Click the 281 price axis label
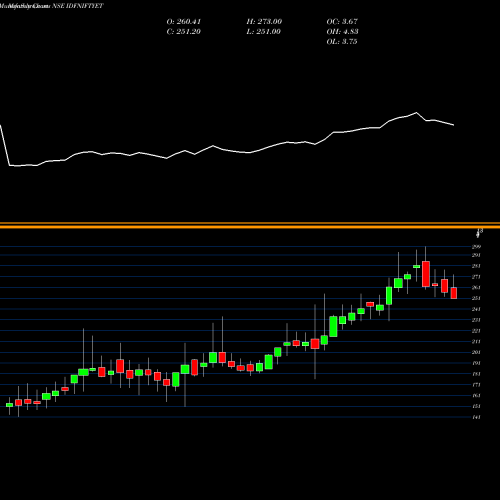The width and height of the screenshot is (500, 500). coord(476,266)
